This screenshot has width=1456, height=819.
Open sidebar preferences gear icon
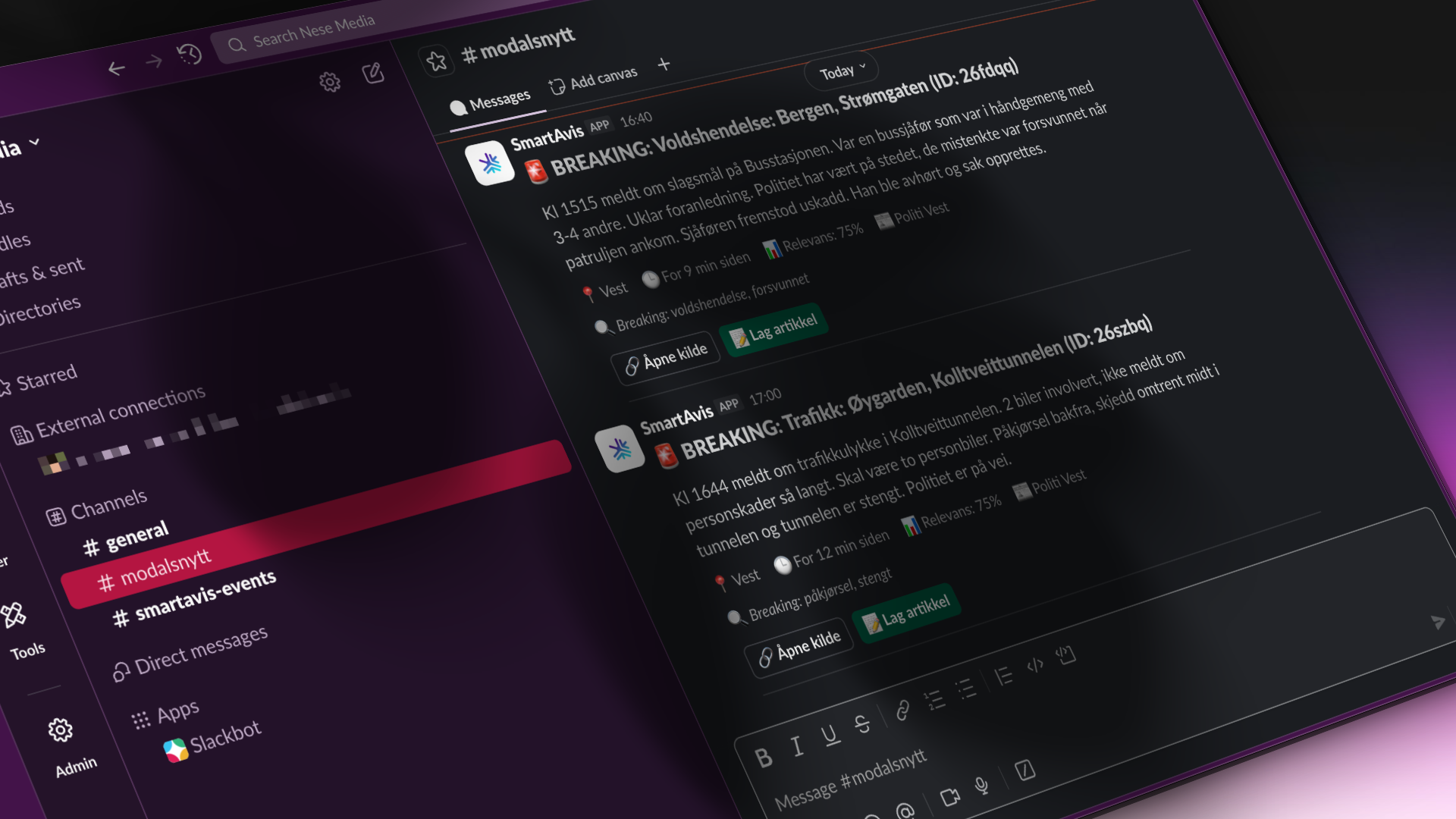tap(330, 82)
